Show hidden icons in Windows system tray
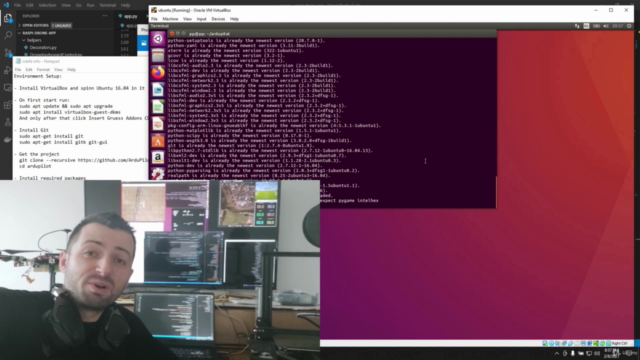This screenshot has height=360, width=640. click(557, 353)
